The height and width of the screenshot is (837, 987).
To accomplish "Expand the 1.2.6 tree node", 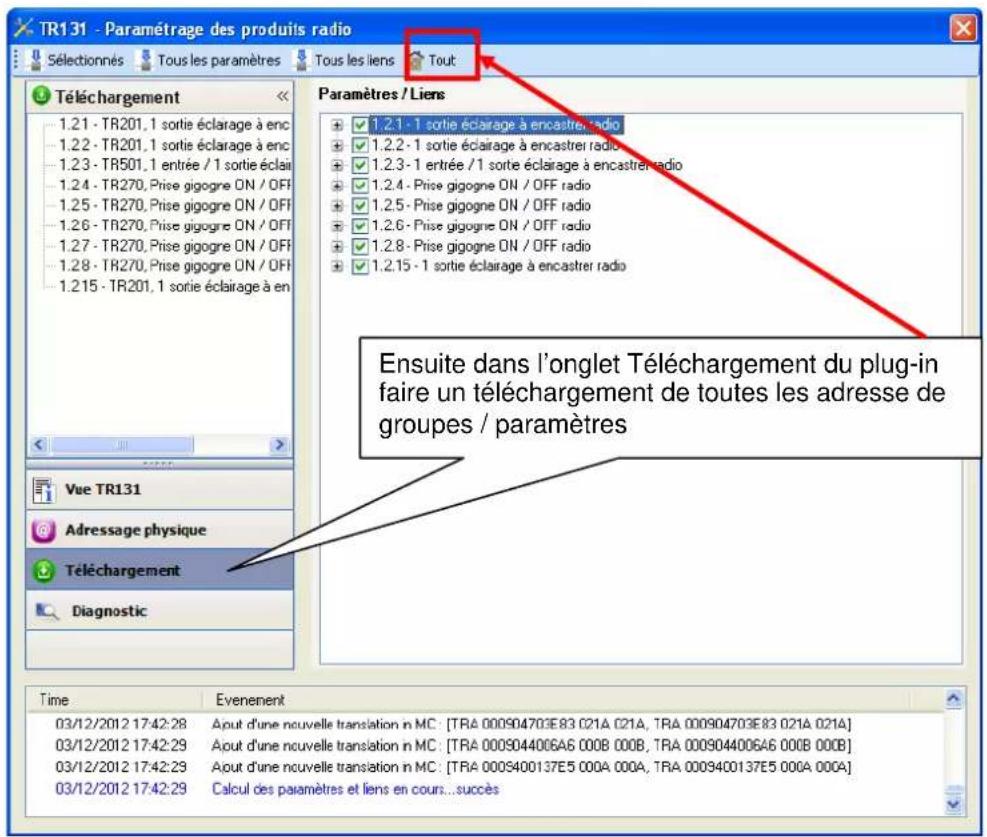I will [337, 227].
